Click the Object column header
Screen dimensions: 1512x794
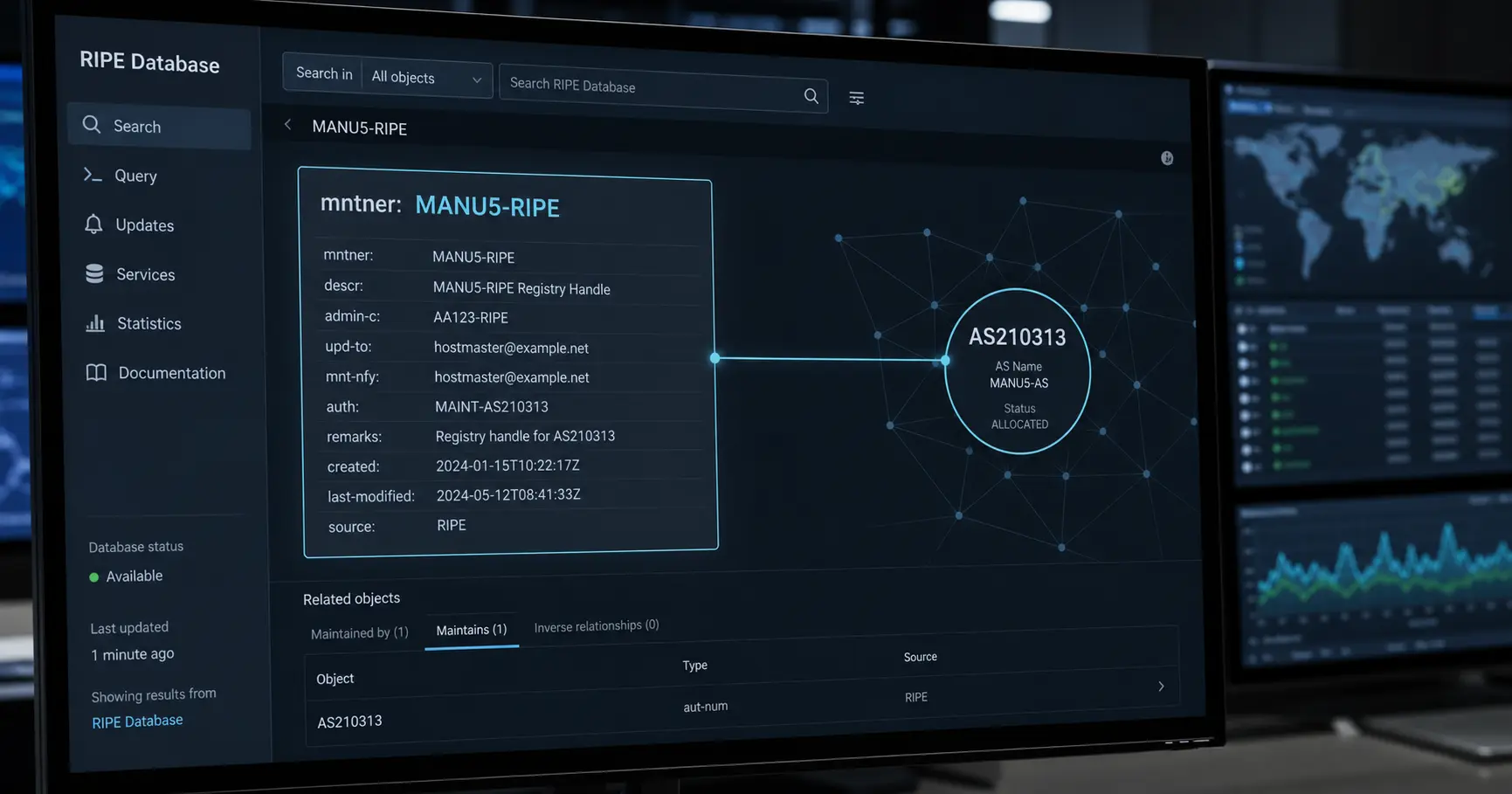[335, 679]
